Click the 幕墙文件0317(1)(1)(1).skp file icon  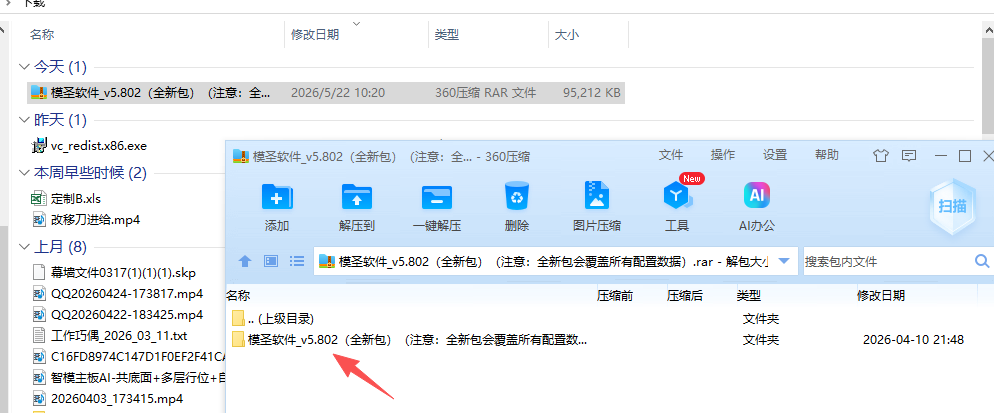point(39,273)
